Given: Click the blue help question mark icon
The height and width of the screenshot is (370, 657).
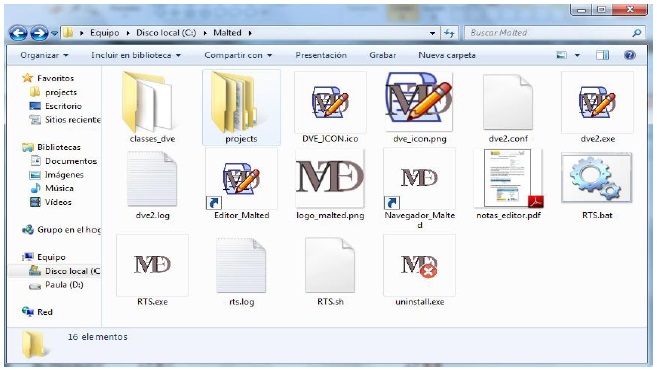Looking at the screenshot, I should [x=629, y=55].
